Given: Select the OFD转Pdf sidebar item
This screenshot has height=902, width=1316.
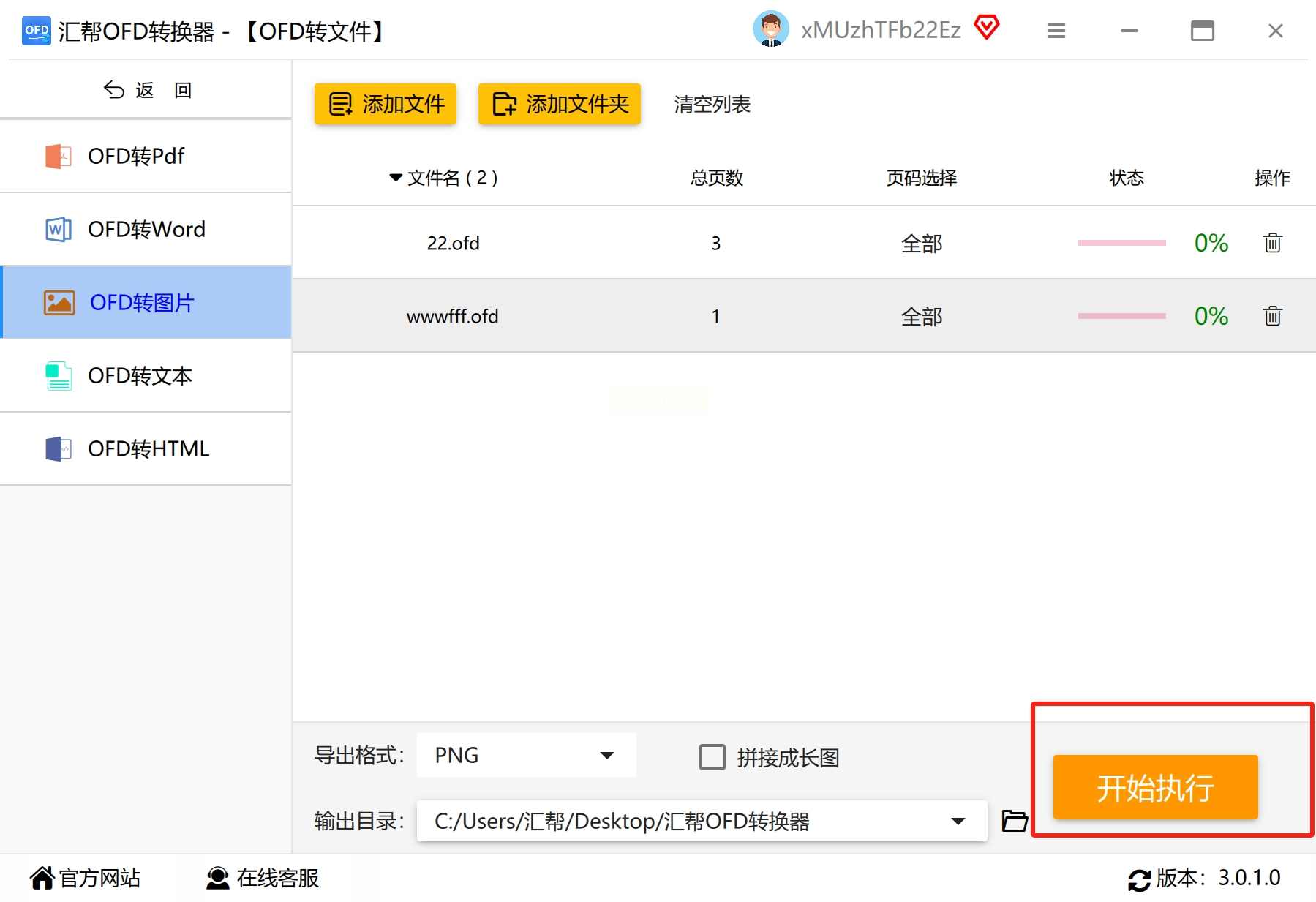Looking at the screenshot, I should pyautogui.click(x=146, y=156).
